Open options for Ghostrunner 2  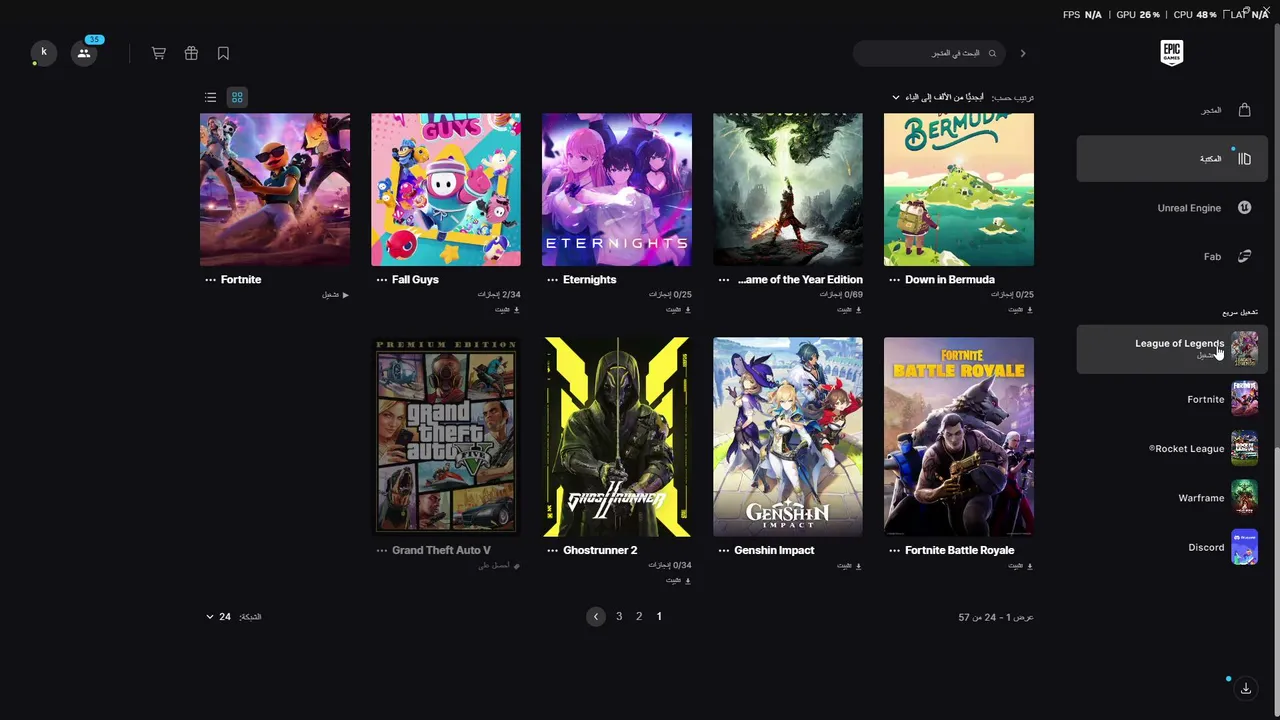click(552, 550)
